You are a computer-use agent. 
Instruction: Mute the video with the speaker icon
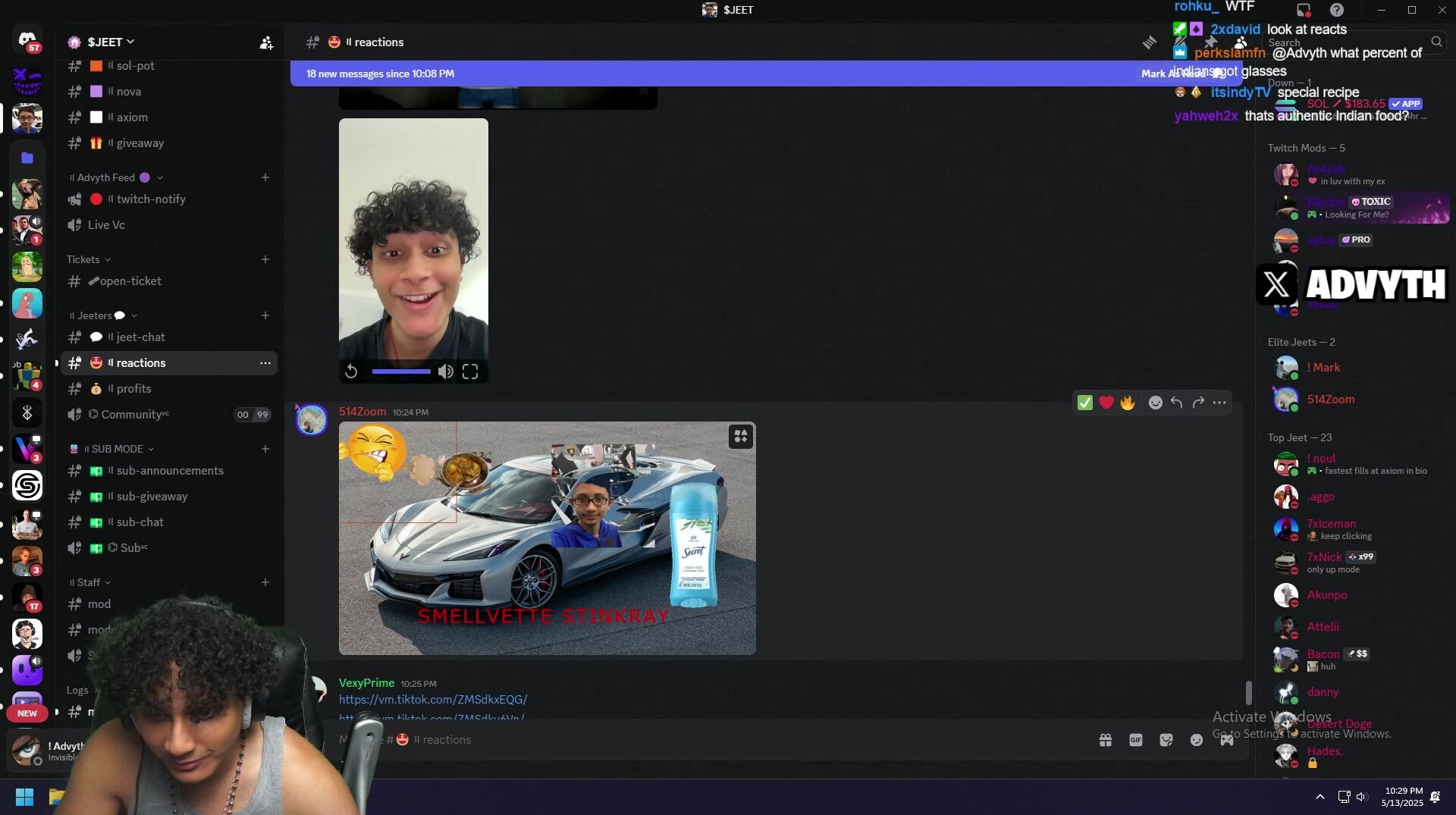tap(446, 371)
